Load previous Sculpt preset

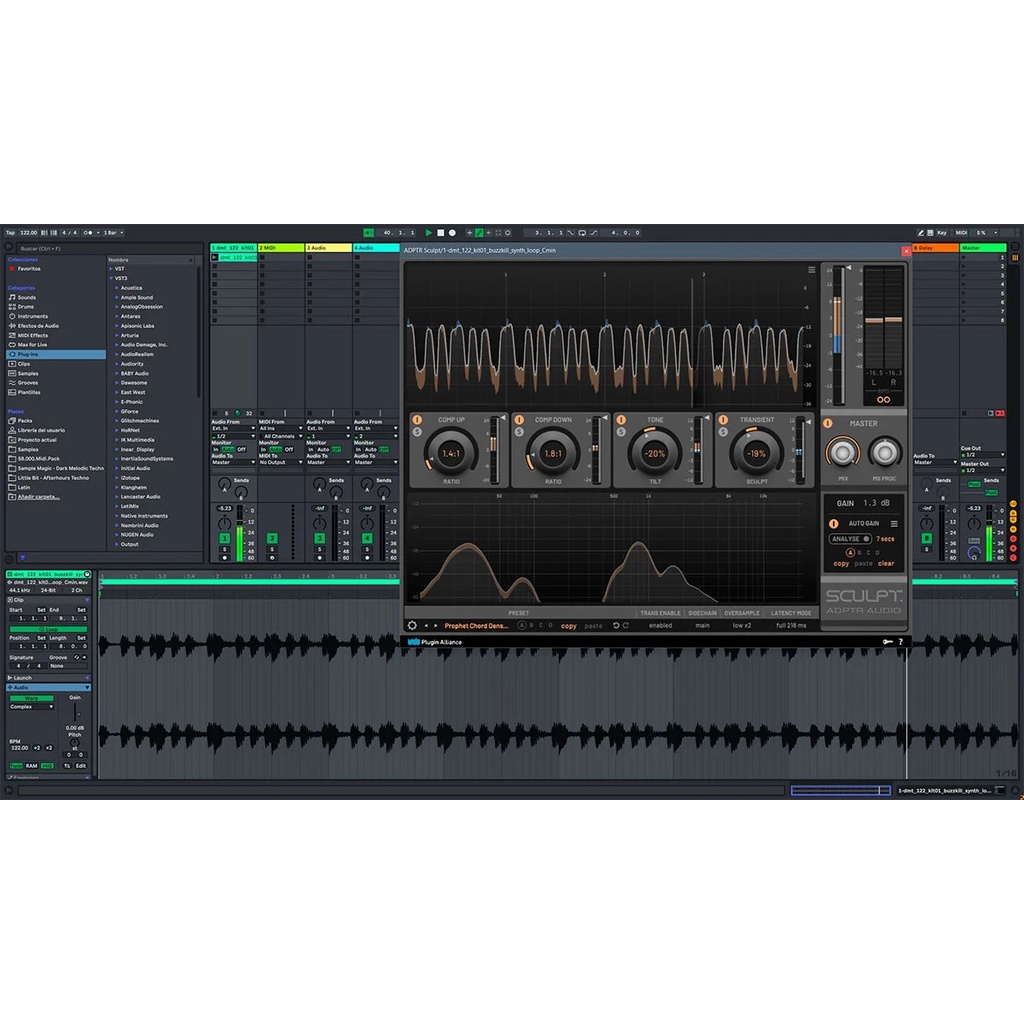[426, 625]
